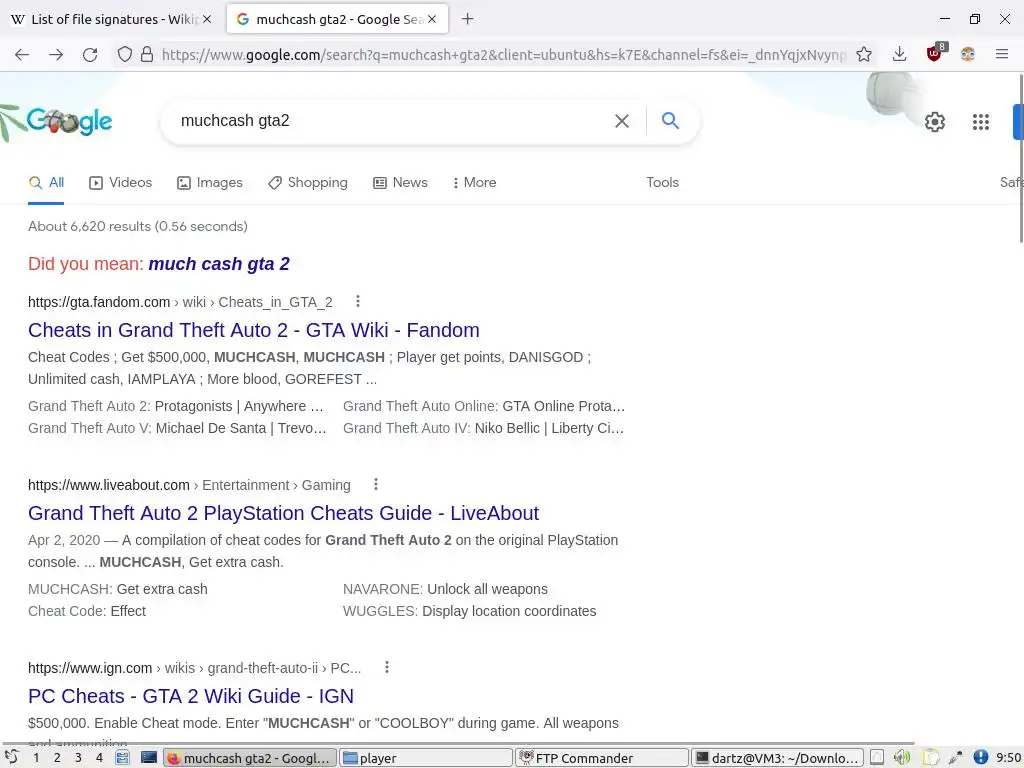Go forward to the next page

56,55
